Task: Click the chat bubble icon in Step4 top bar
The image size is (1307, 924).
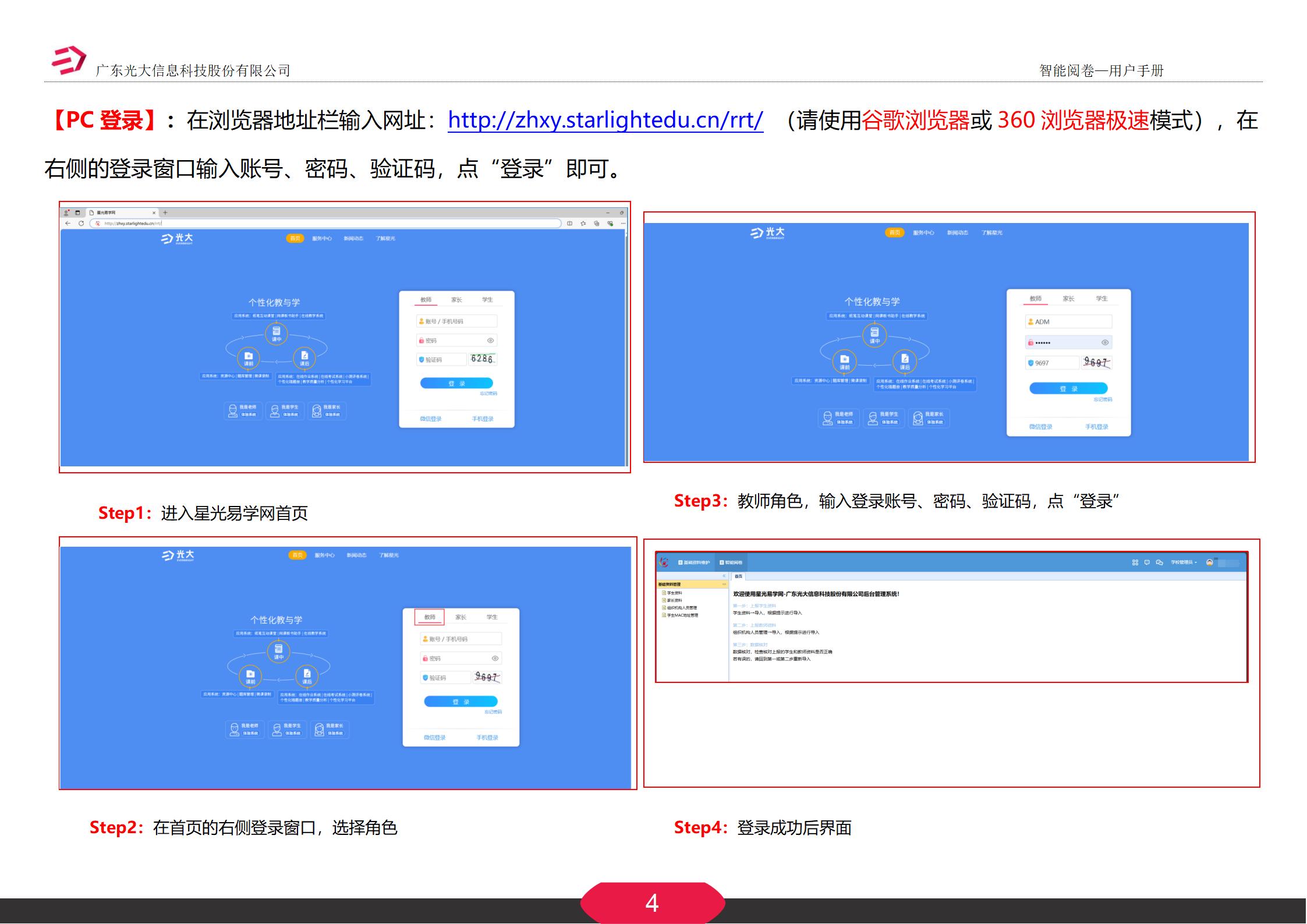Action: click(x=1146, y=562)
